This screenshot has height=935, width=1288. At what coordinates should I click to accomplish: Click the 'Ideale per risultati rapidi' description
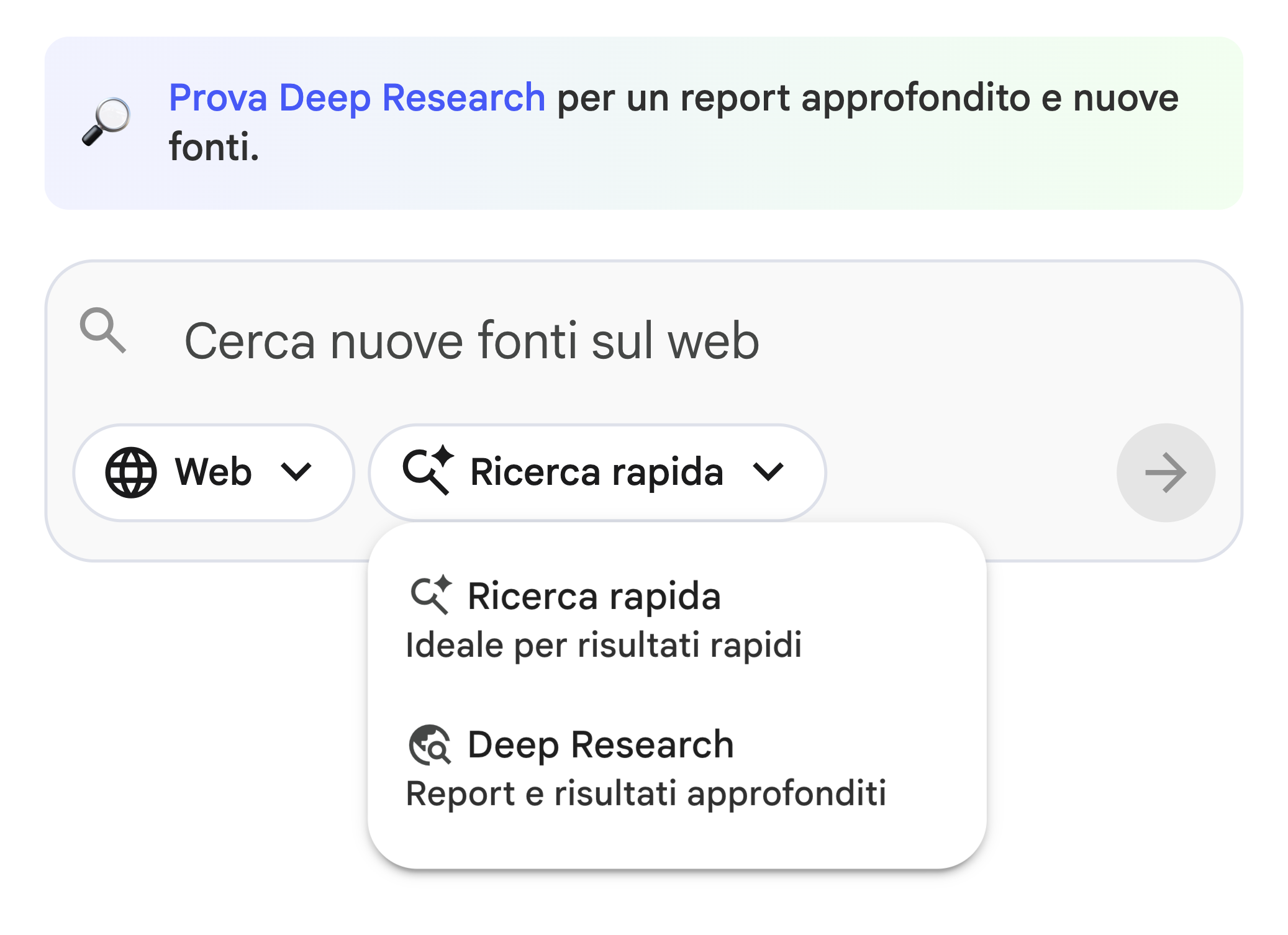603,645
